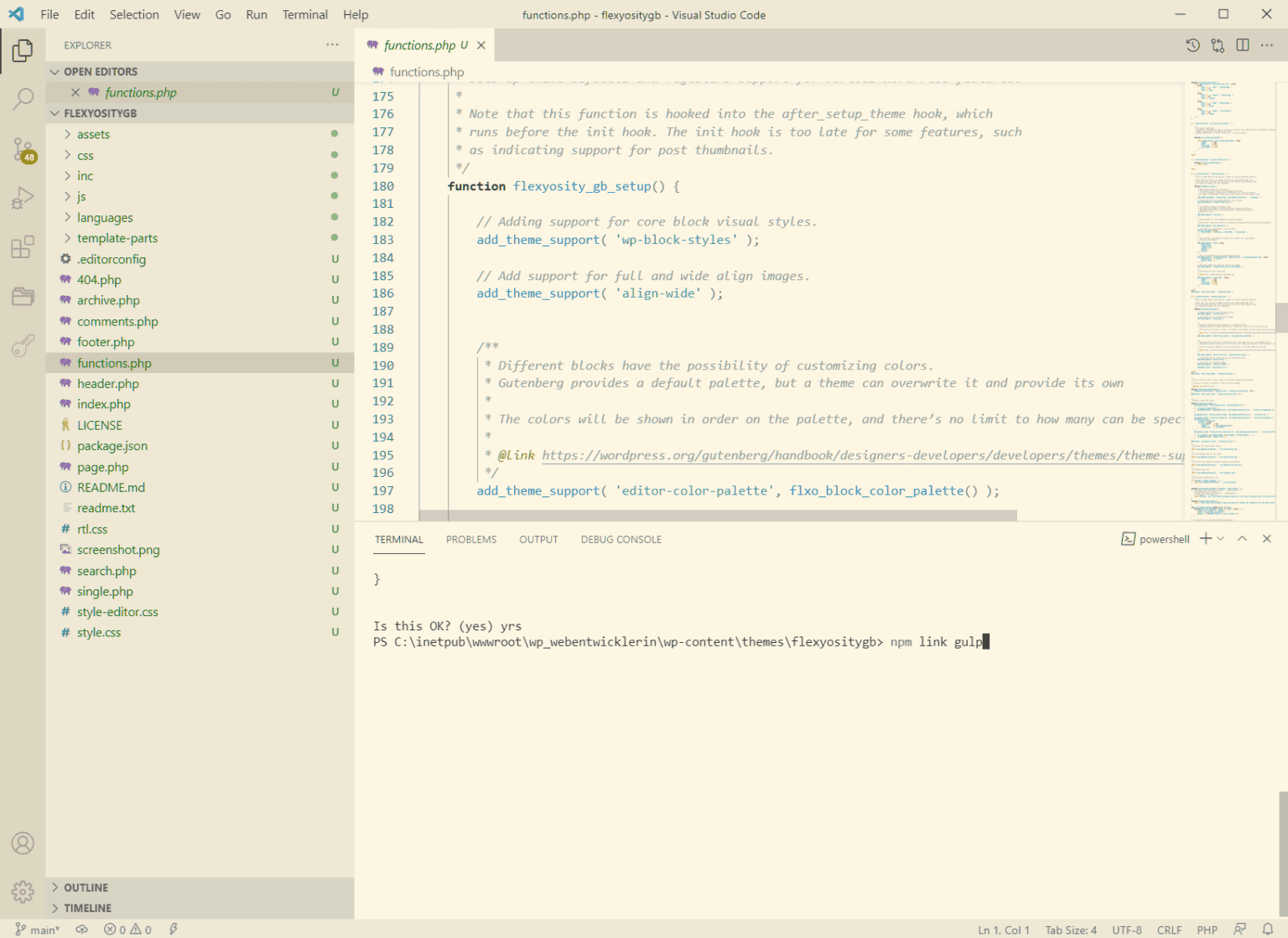Screen dimensions: 1288x938
Task: Expand the languages folder
Action: point(200,217)
